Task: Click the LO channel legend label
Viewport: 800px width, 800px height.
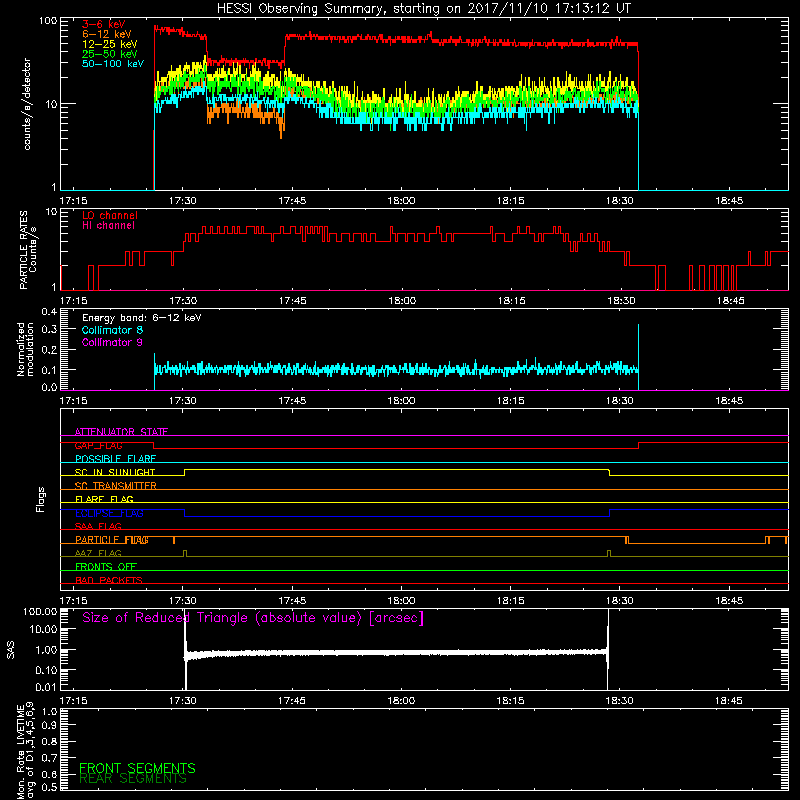Action: coord(110,215)
